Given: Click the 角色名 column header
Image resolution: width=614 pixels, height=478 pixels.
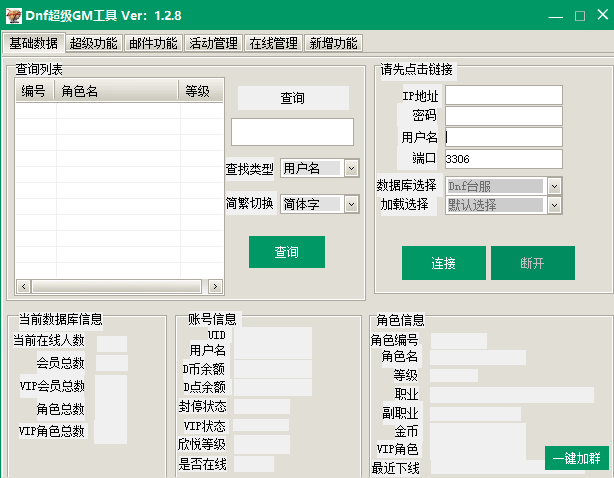Looking at the screenshot, I should 115,91.
